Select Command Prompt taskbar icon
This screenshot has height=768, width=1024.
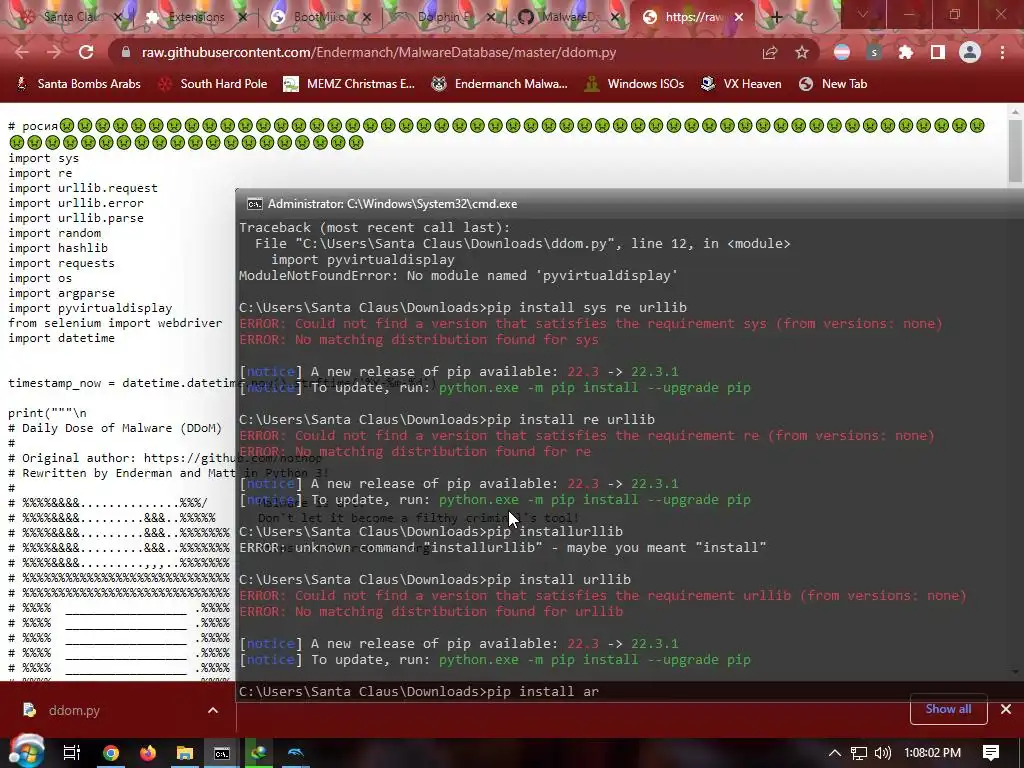click(x=222, y=753)
